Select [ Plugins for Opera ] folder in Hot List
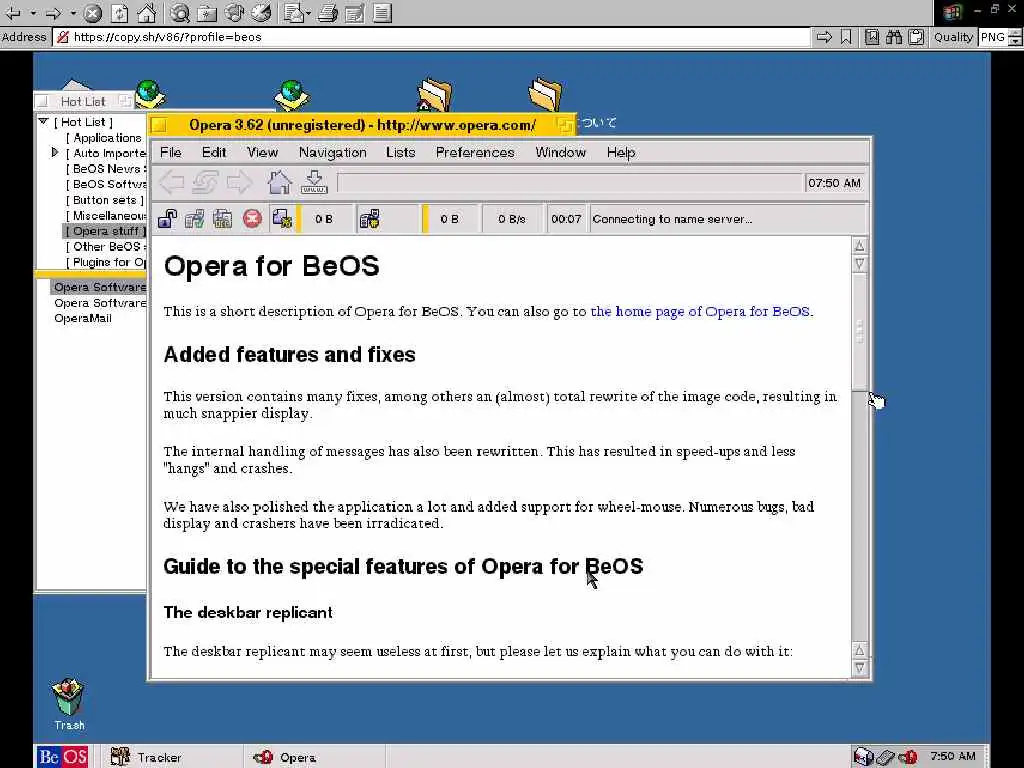 [106, 262]
